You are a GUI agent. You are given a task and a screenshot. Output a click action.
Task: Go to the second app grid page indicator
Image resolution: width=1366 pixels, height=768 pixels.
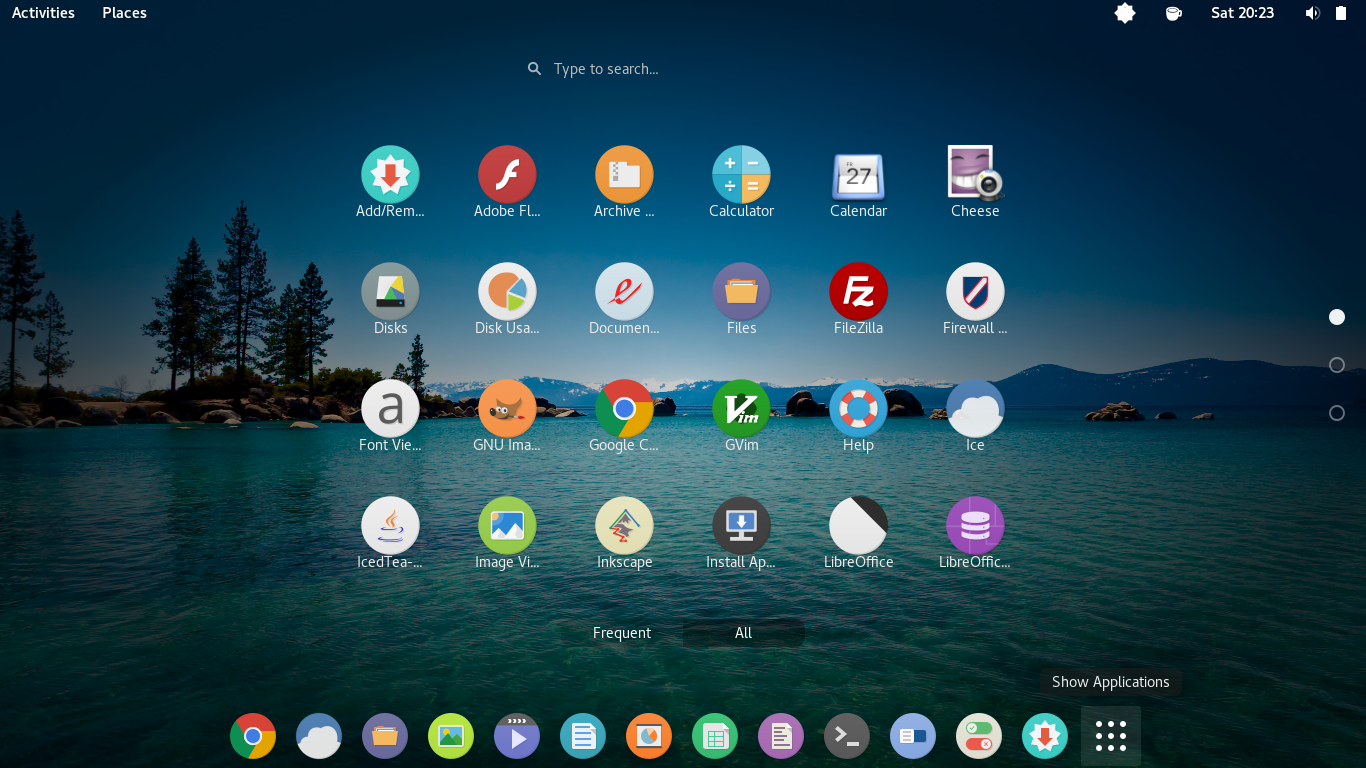pyautogui.click(x=1337, y=365)
